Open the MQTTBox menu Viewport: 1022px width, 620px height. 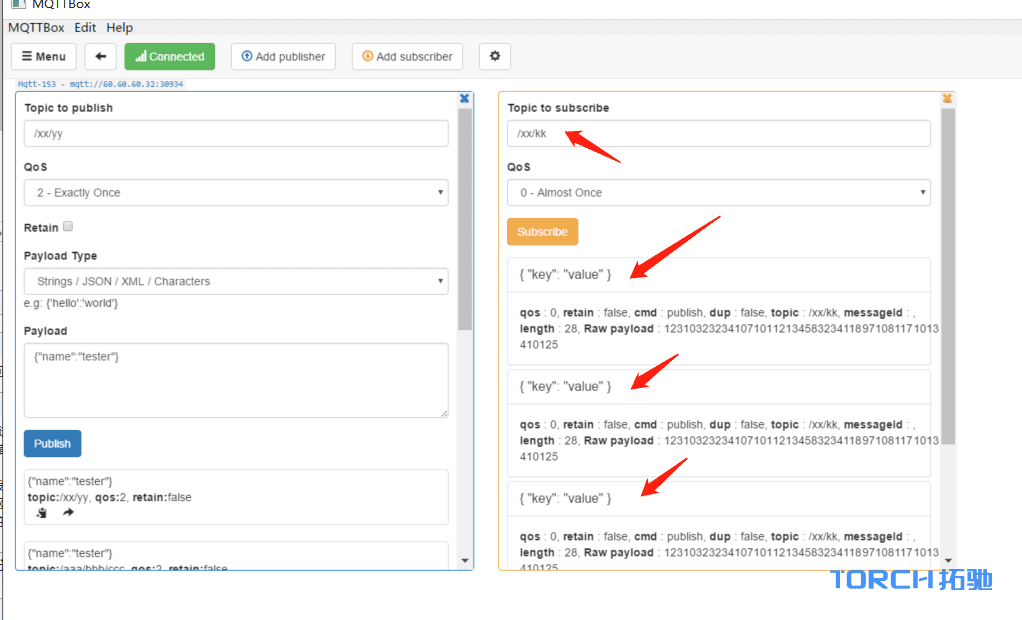(x=36, y=27)
